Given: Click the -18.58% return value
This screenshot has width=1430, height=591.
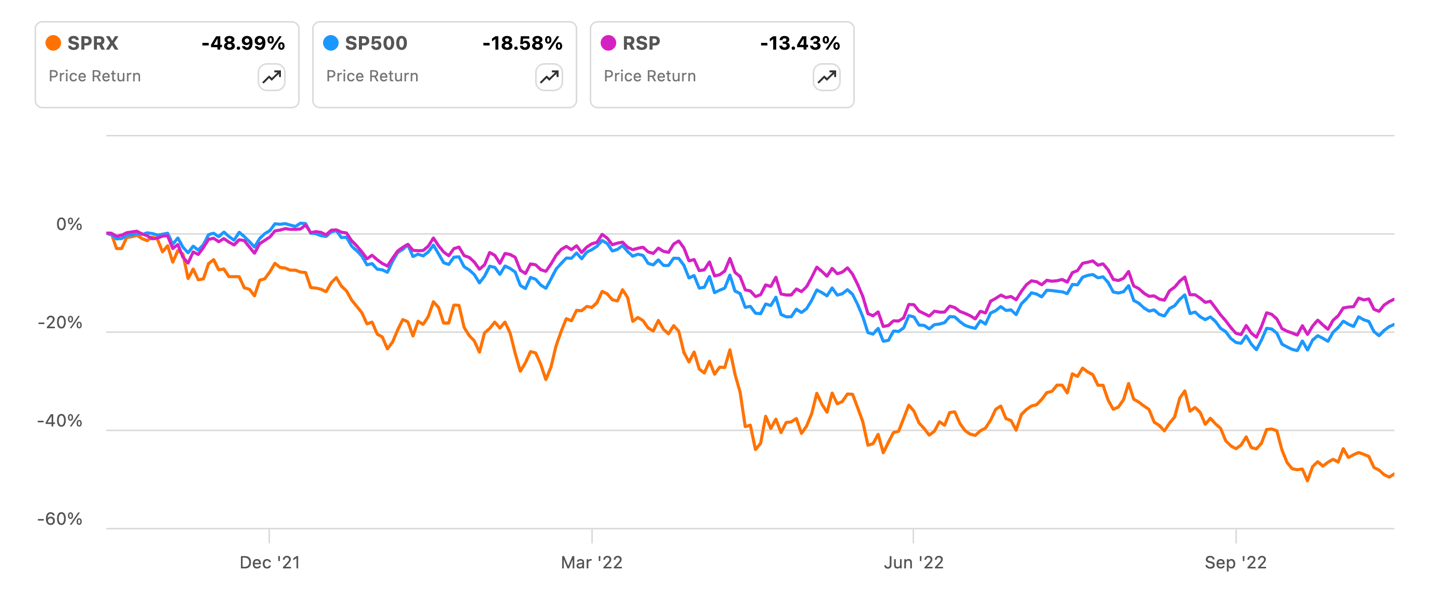Looking at the screenshot, I should tap(522, 43).
